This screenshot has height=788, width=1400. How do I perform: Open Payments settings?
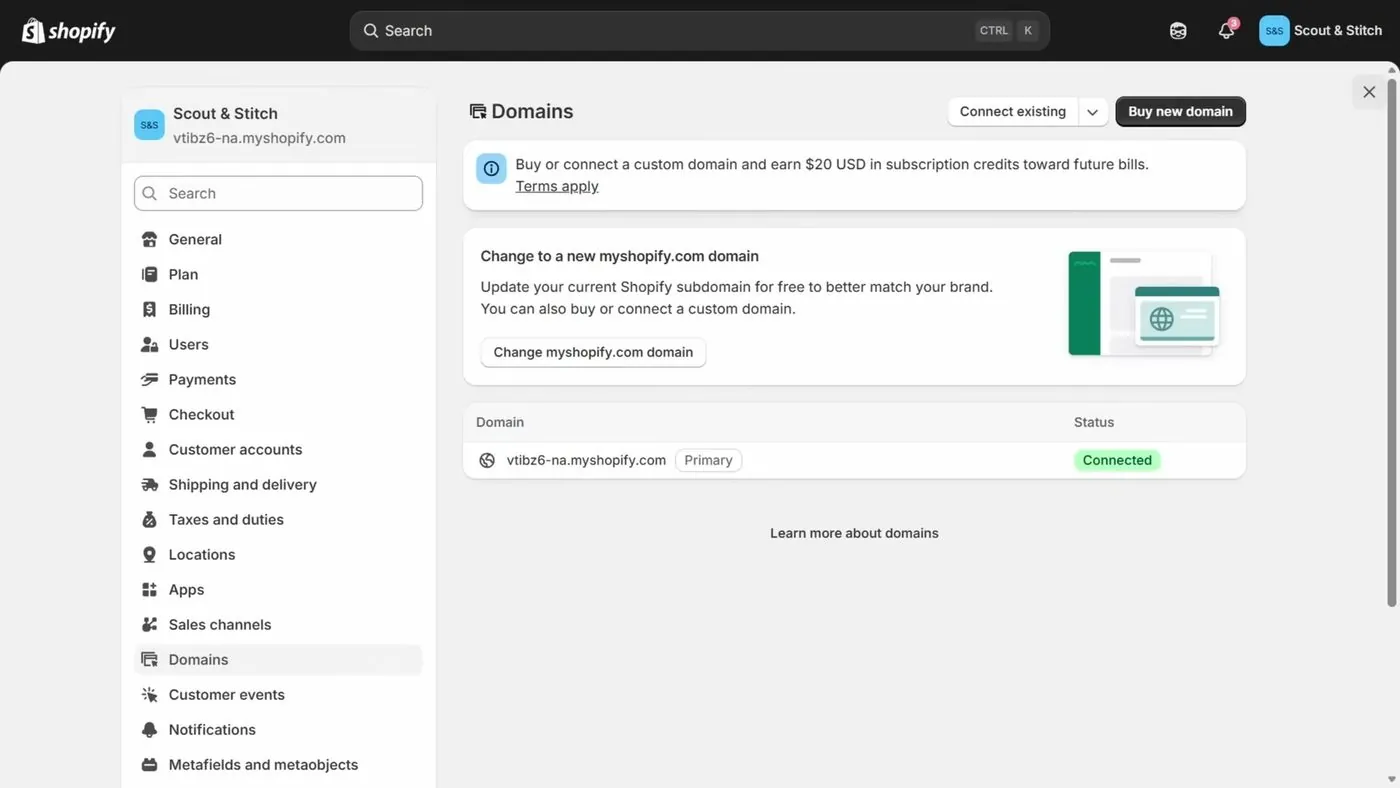point(278,380)
